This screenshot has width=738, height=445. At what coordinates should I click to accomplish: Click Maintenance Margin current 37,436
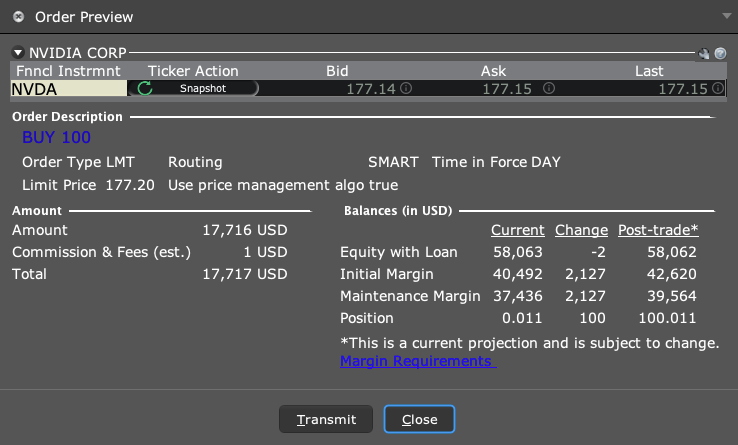click(518, 296)
